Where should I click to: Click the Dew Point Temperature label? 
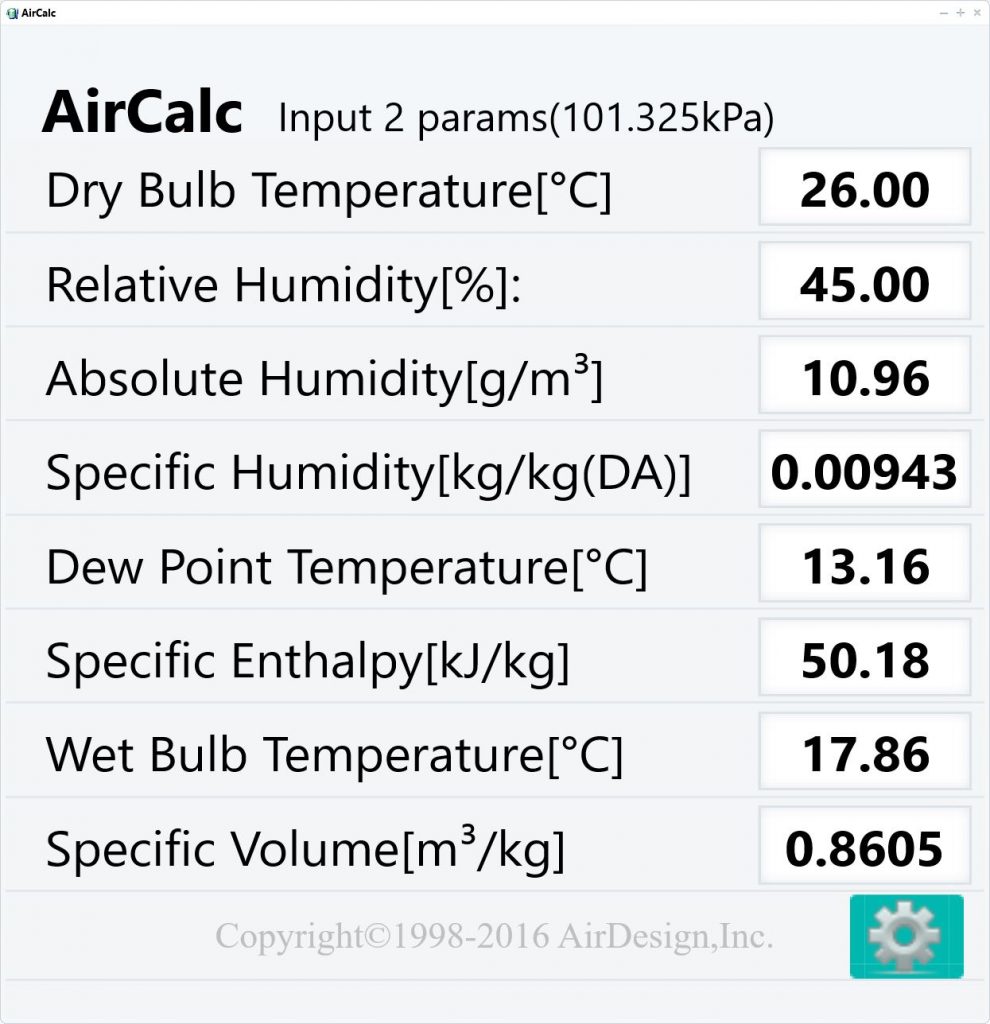point(345,565)
